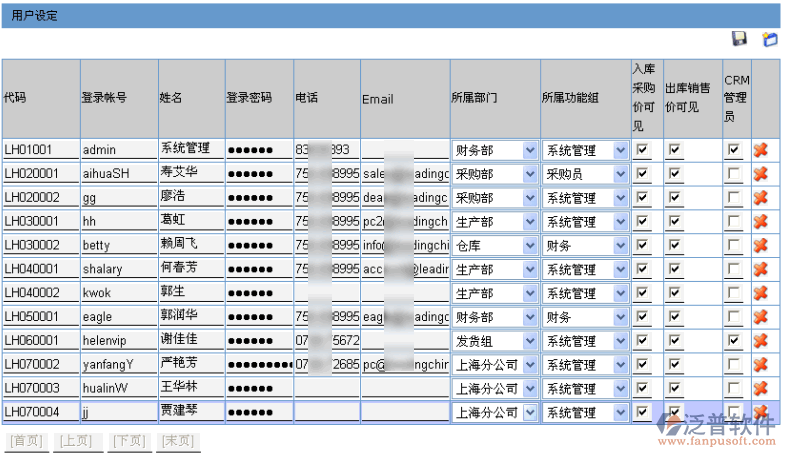Delete the admin user row
The width and height of the screenshot is (786, 457).
(760, 149)
